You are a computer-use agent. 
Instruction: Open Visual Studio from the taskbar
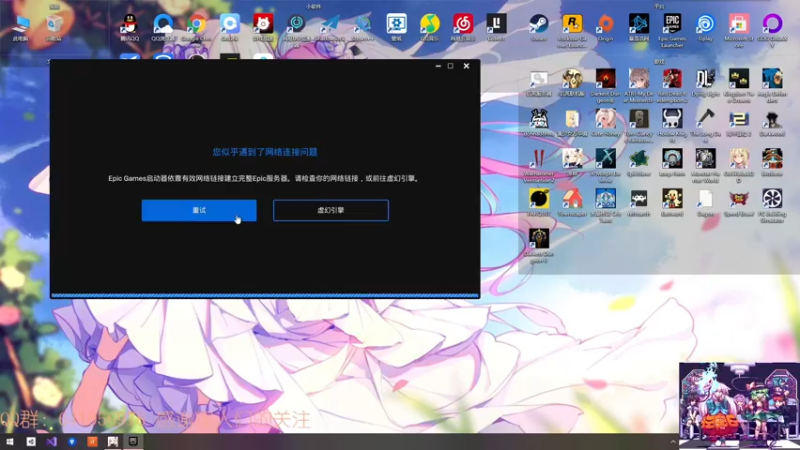pyautogui.click(x=52, y=441)
